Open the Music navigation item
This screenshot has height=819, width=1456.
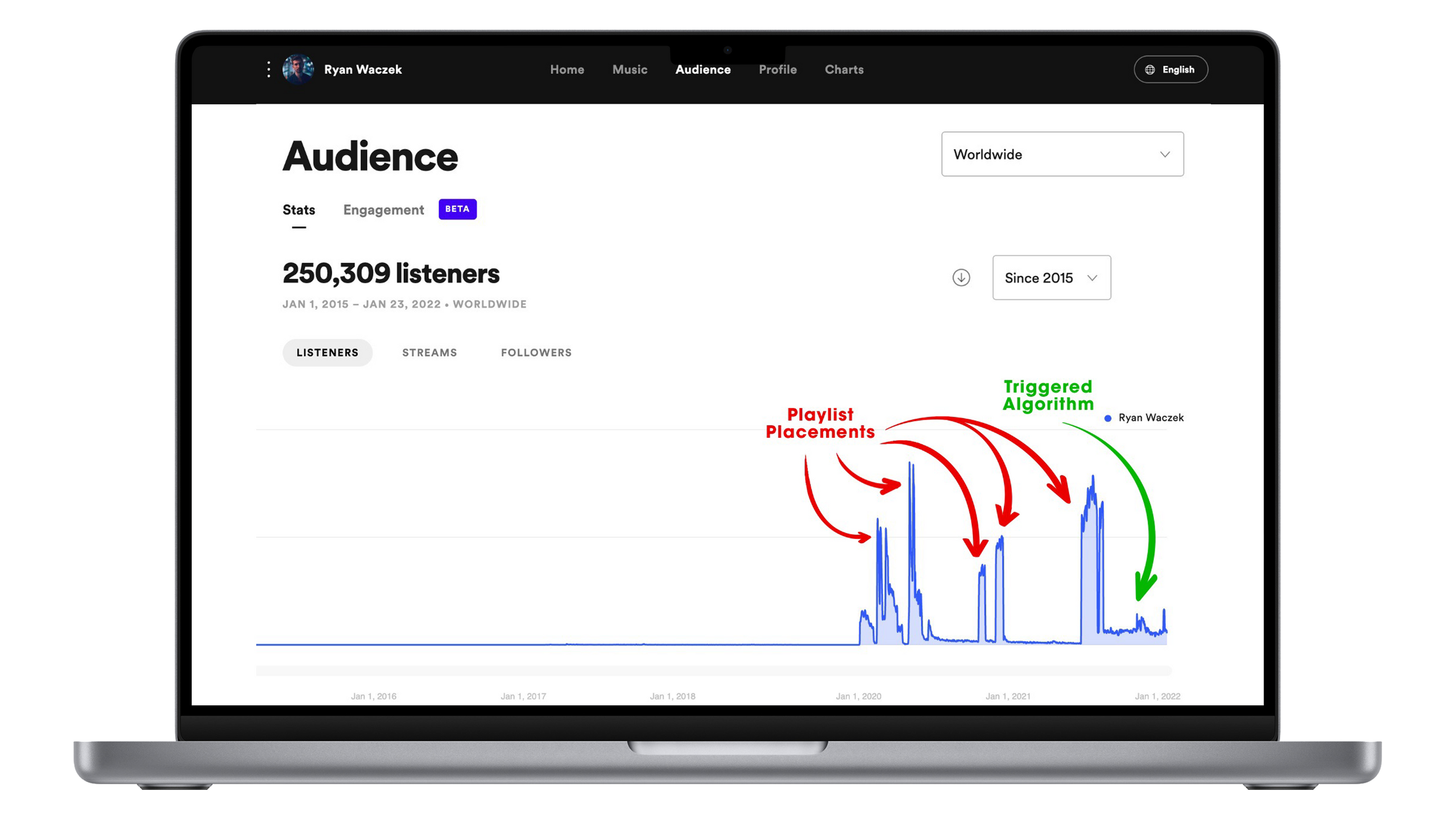click(630, 69)
